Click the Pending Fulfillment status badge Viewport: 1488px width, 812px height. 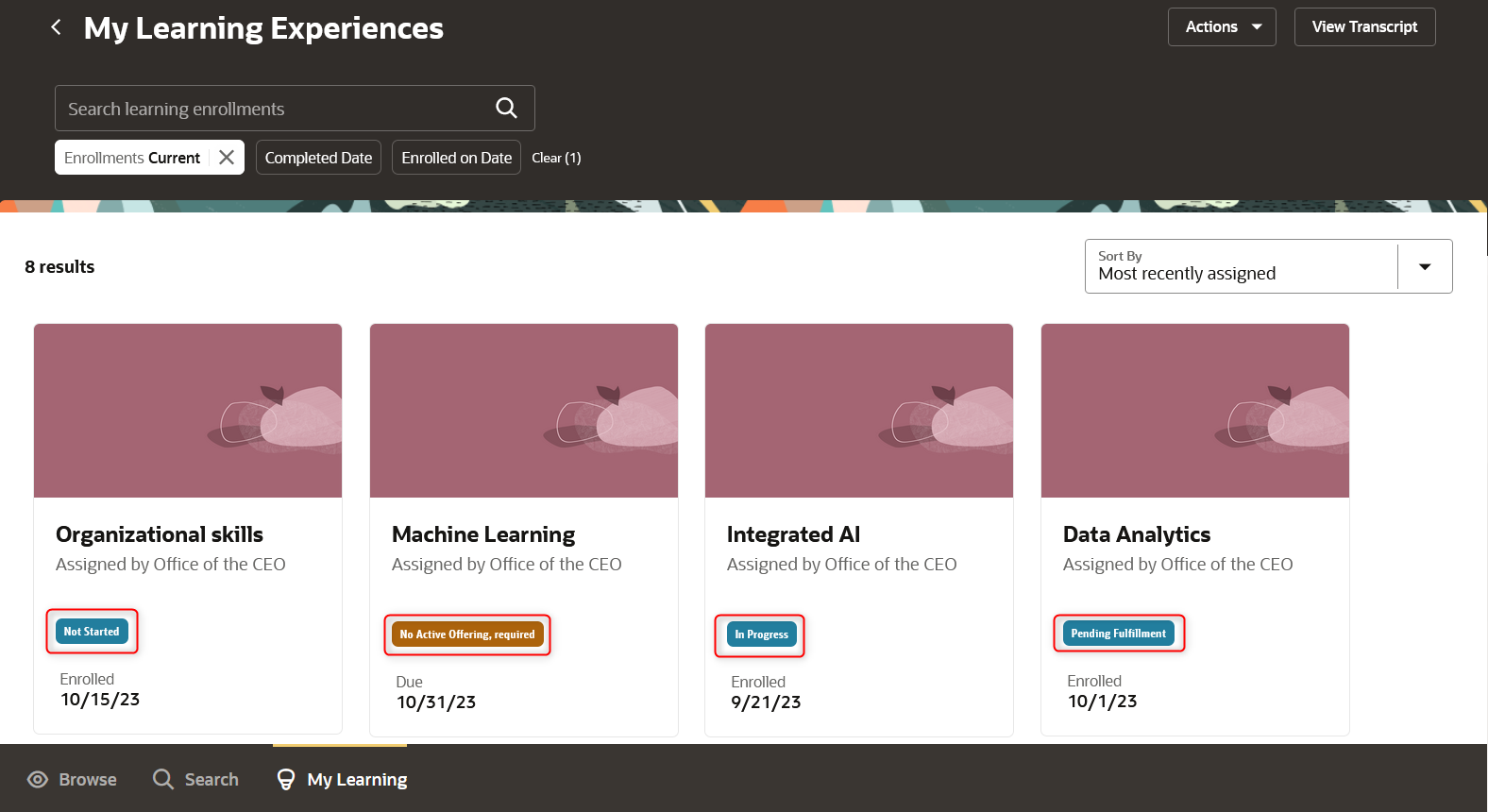(1118, 634)
